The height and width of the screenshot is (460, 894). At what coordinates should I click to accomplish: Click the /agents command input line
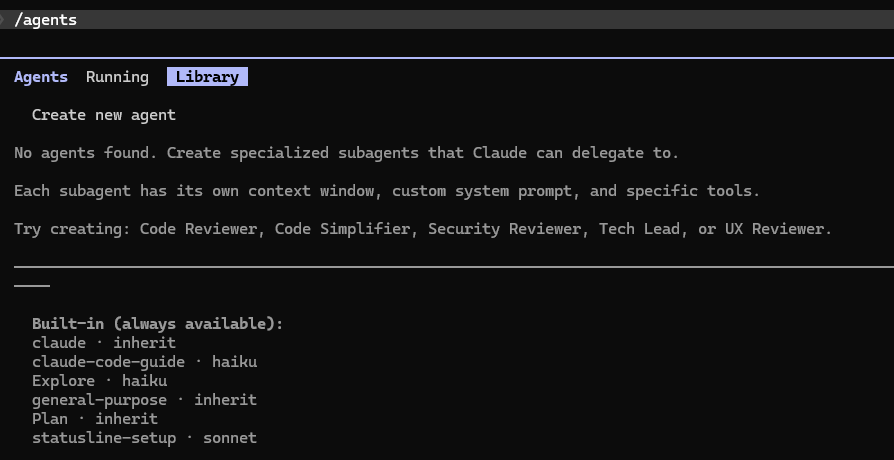pyautogui.click(x=447, y=19)
